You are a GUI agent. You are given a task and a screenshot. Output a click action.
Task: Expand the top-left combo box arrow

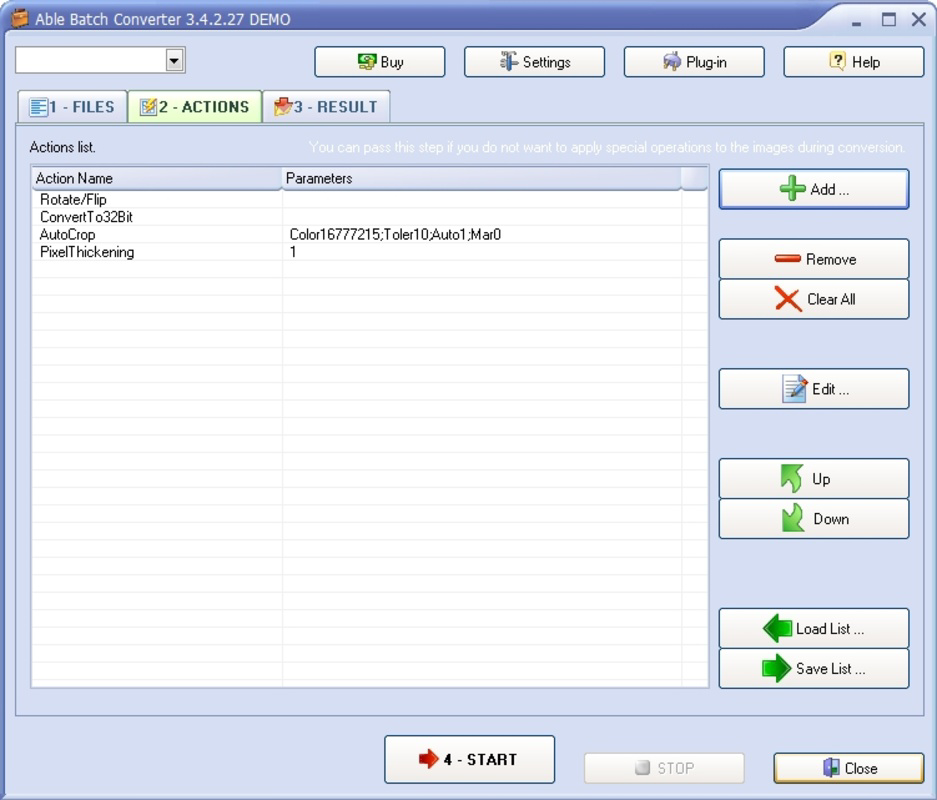(x=174, y=60)
